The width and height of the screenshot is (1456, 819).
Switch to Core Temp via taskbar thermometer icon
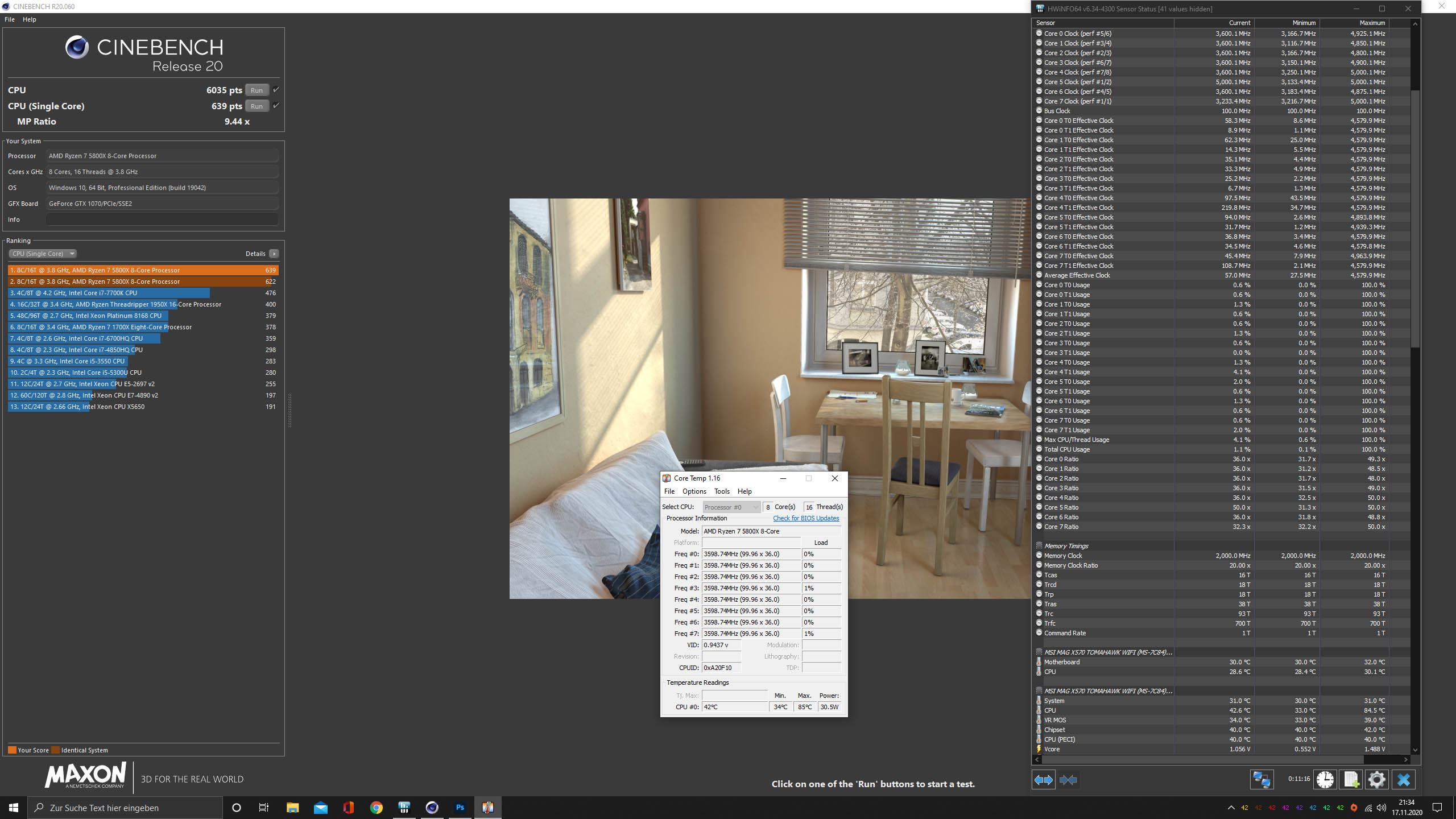coord(488,808)
